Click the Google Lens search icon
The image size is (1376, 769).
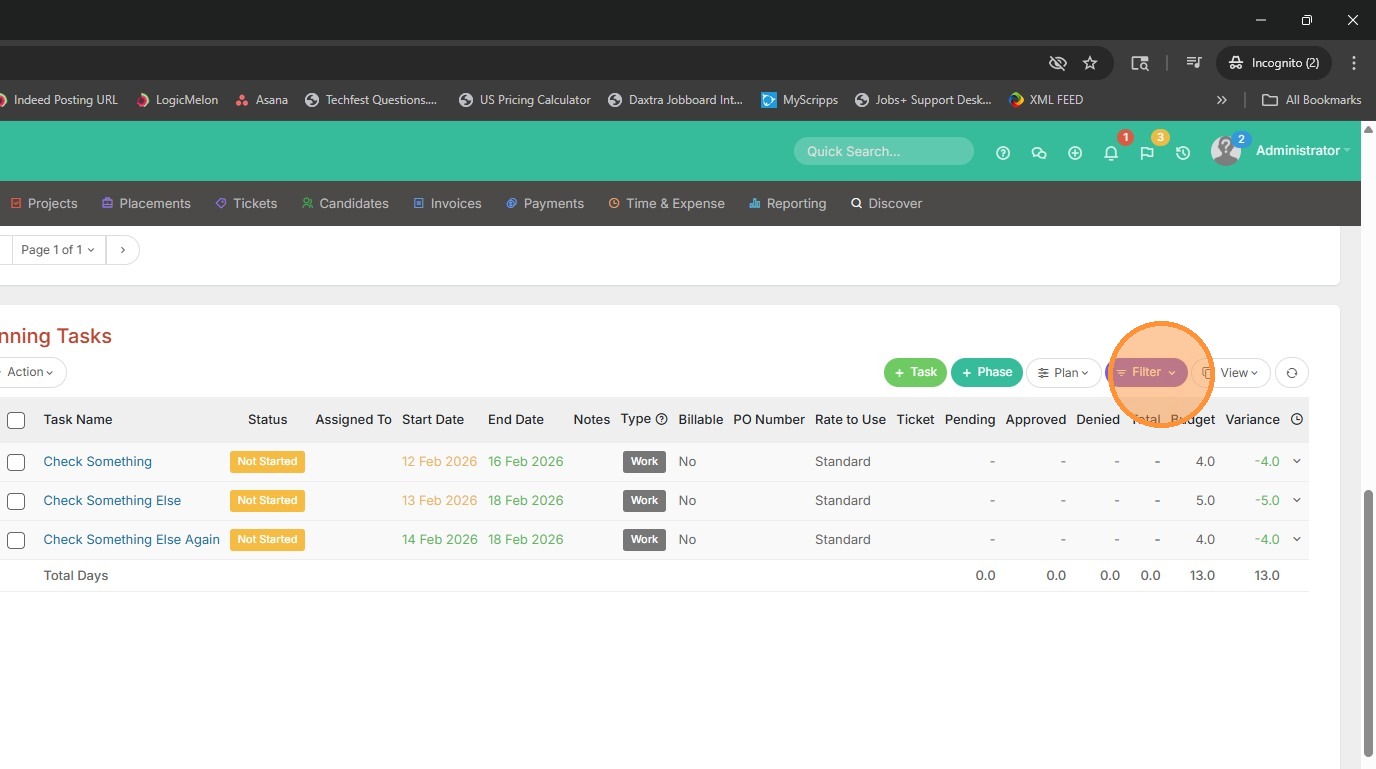(1140, 63)
